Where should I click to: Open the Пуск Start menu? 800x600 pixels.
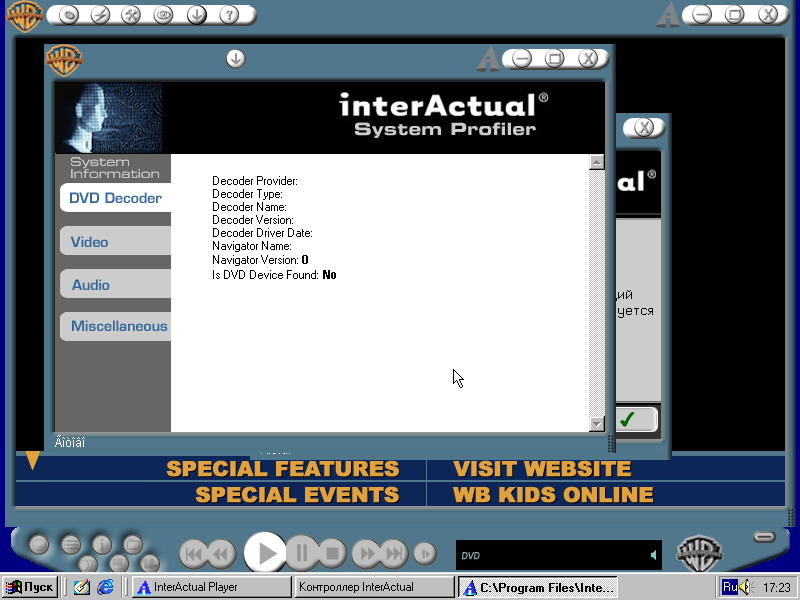pos(30,587)
